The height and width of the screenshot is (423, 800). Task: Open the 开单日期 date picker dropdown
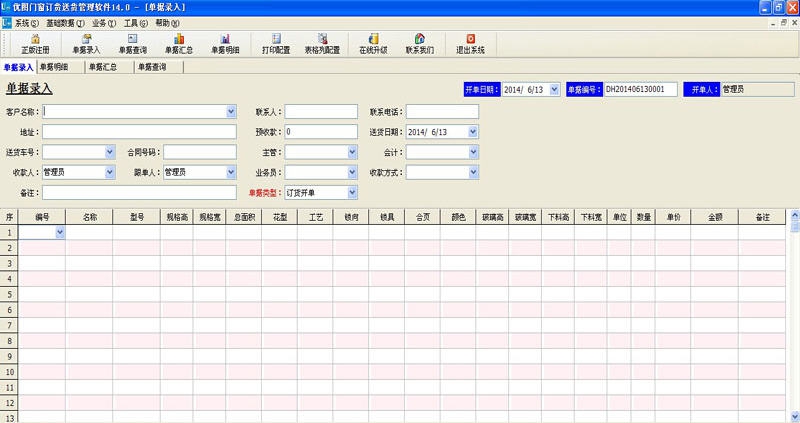point(552,90)
